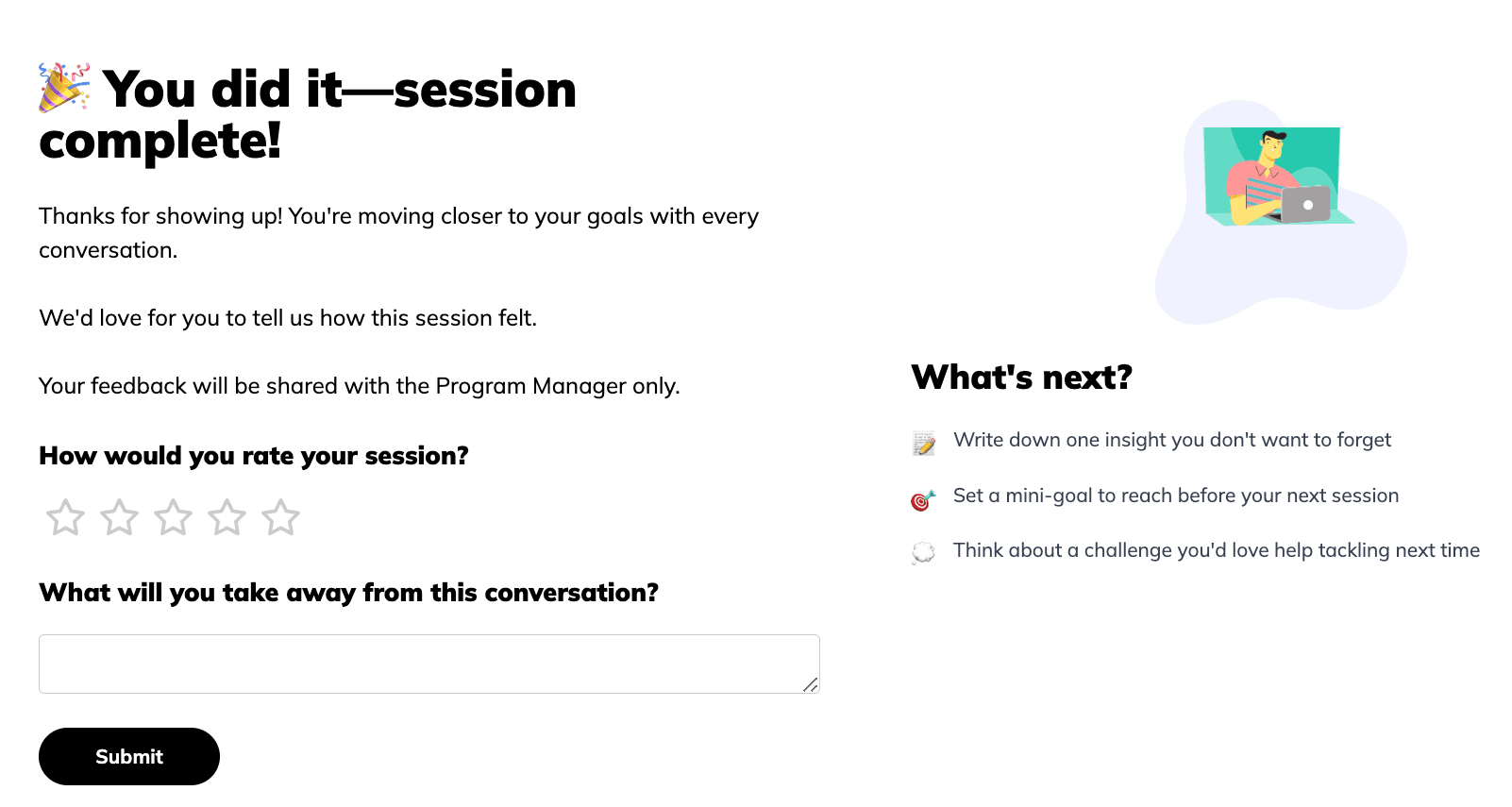Click "How would you rate your session?" label
This screenshot has height=807, width=1512.
point(254,456)
